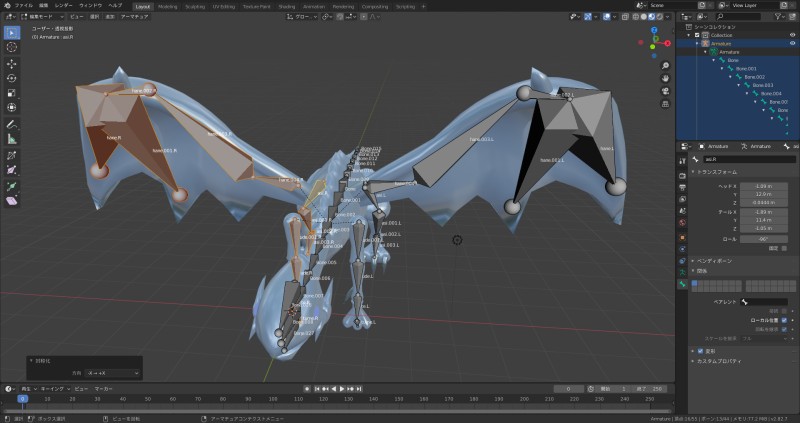Expand the ベンディボーン panel
This screenshot has width=800, height=423.
[715, 260]
